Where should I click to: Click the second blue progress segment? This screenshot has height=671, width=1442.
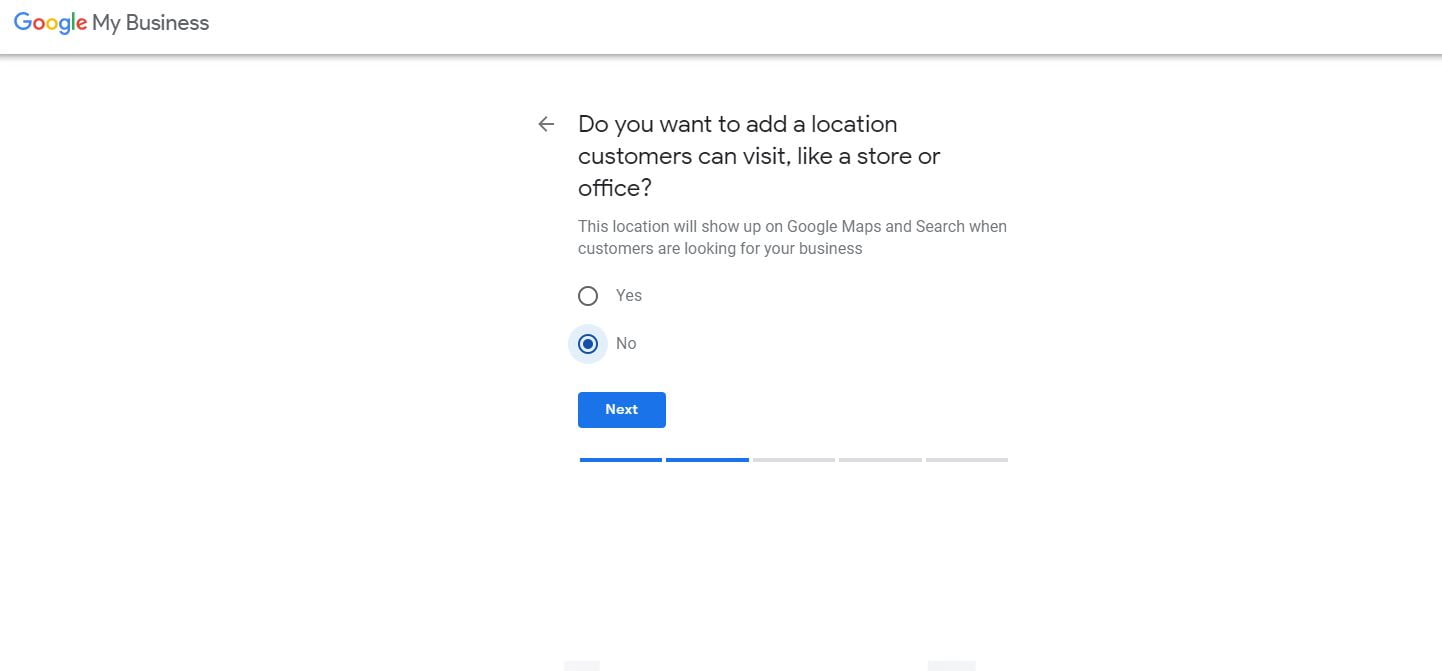click(x=707, y=460)
